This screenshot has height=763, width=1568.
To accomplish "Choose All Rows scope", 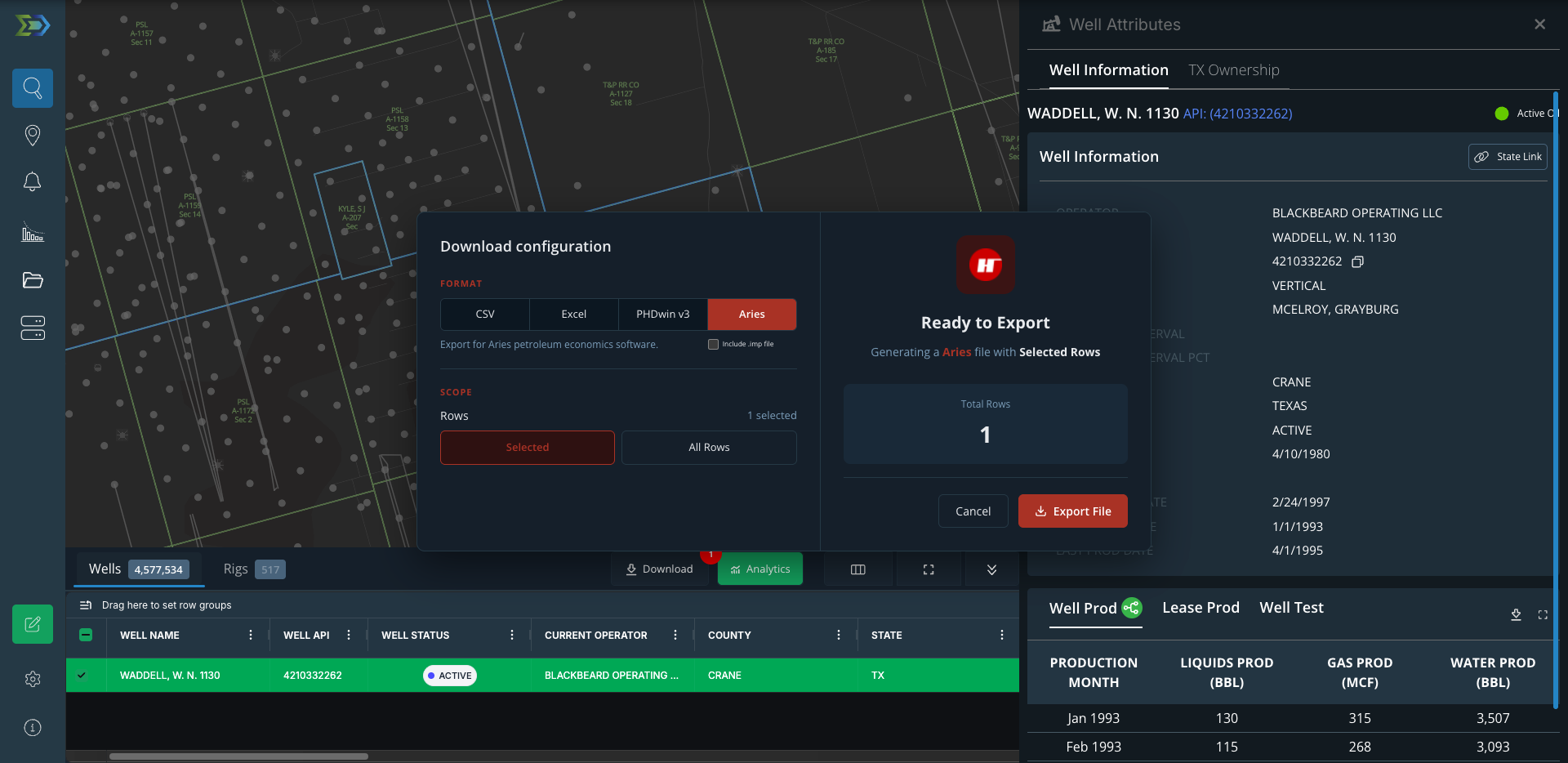I will (x=709, y=448).
